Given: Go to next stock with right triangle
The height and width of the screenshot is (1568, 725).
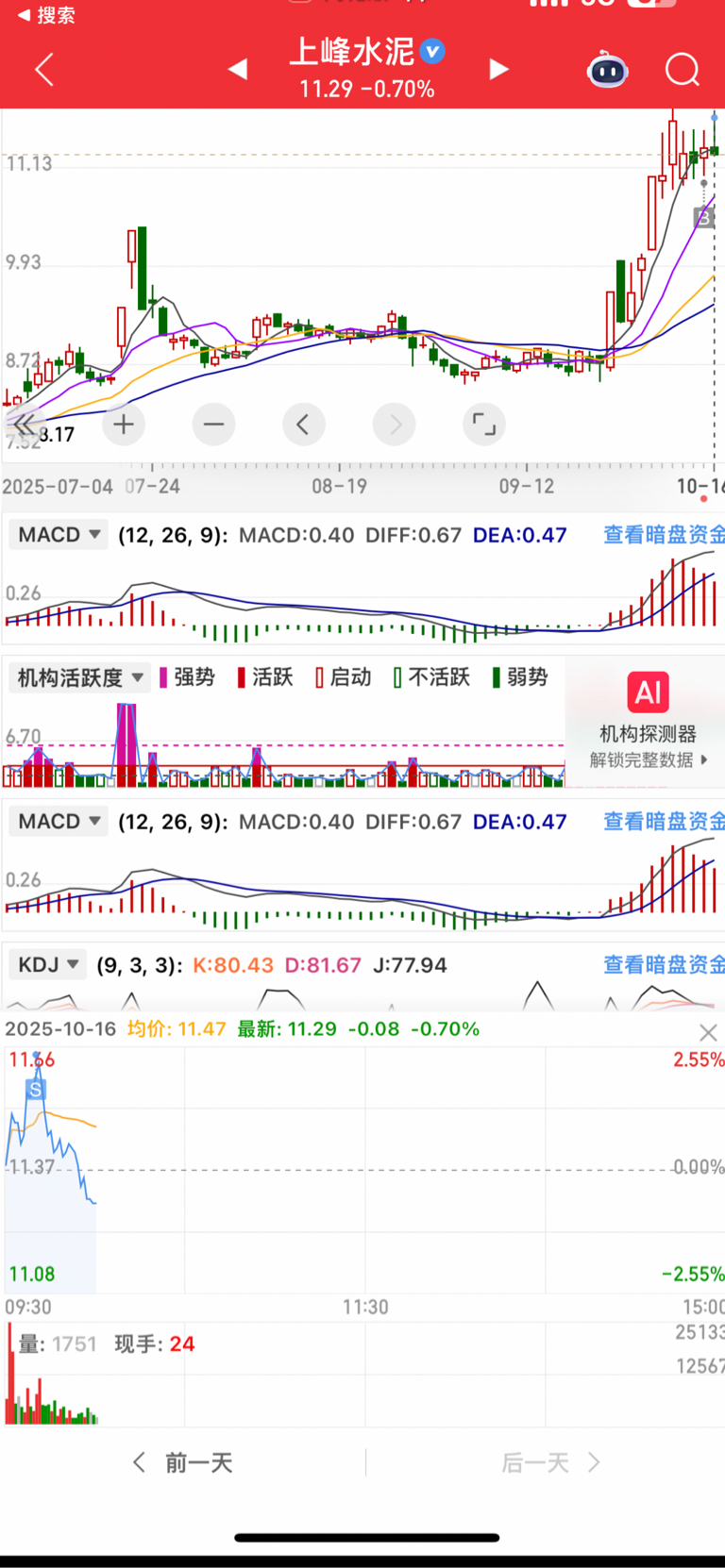Looking at the screenshot, I should tap(499, 69).
